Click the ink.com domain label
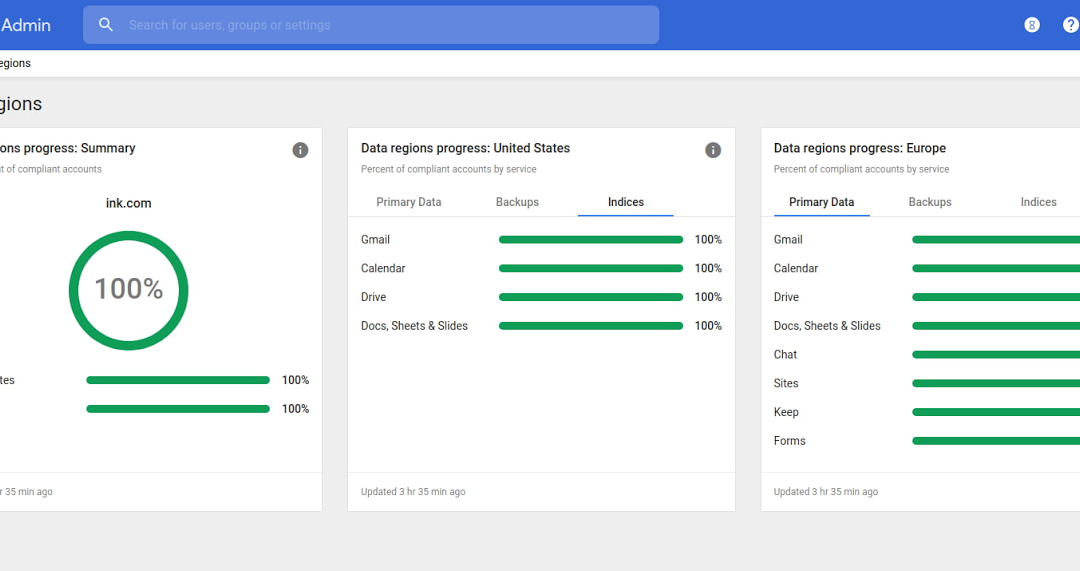This screenshot has height=571, width=1080. tap(129, 203)
